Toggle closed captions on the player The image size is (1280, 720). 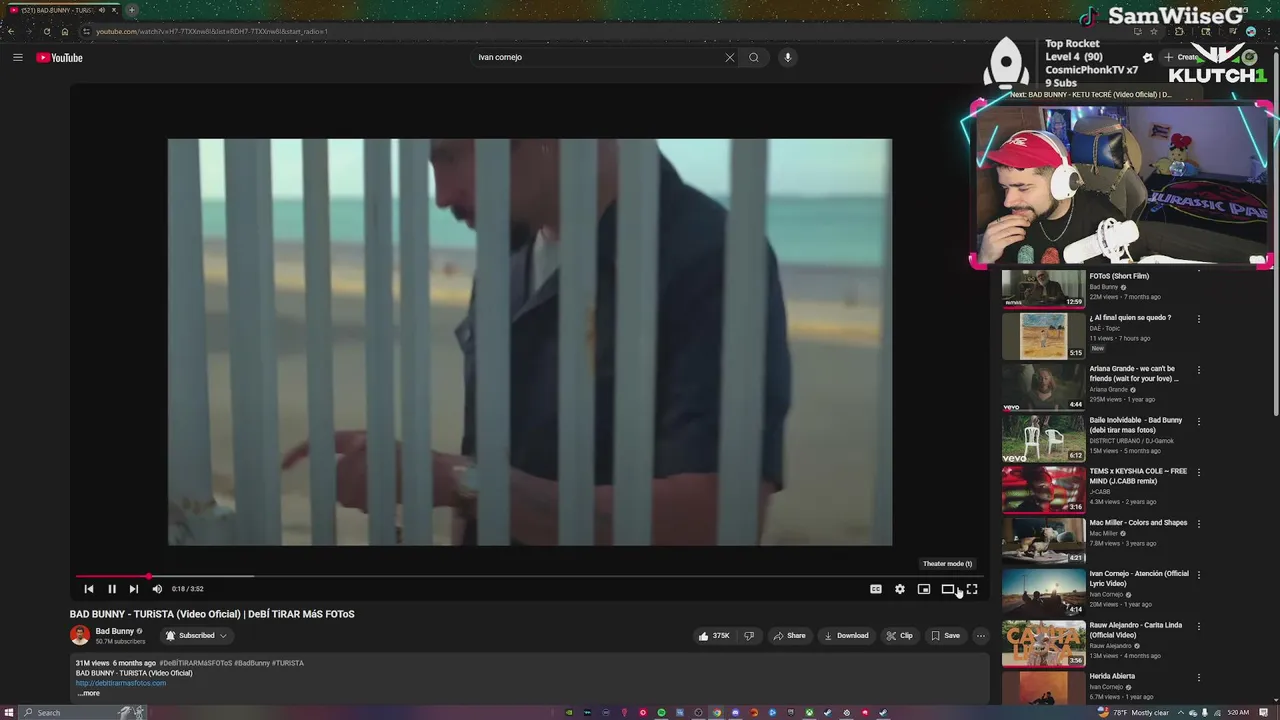tap(876, 589)
